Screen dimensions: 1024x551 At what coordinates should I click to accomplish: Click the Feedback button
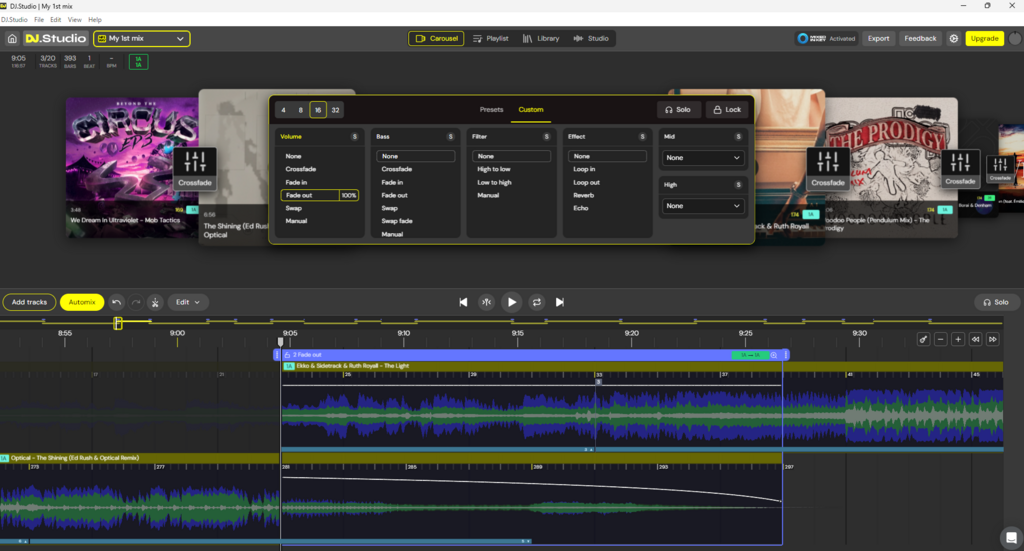point(920,39)
